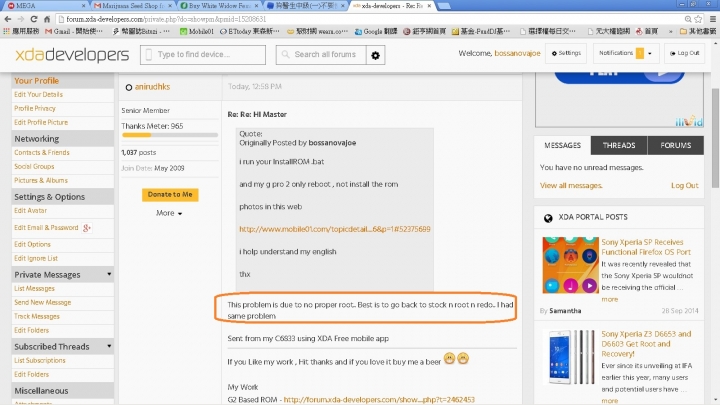Open Contacts & Friends in sidebar
The height and width of the screenshot is (405, 720).
(42, 152)
